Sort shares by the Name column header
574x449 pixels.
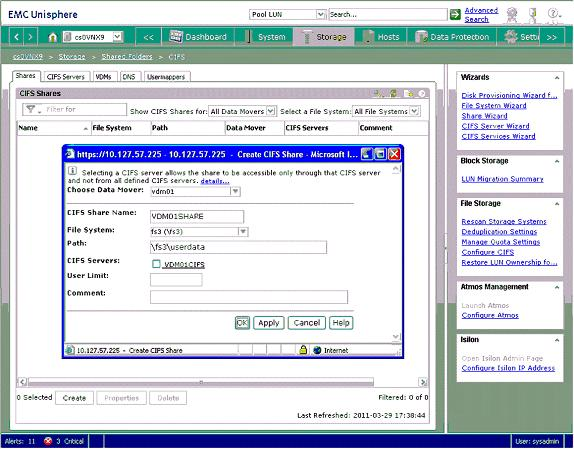point(54,128)
